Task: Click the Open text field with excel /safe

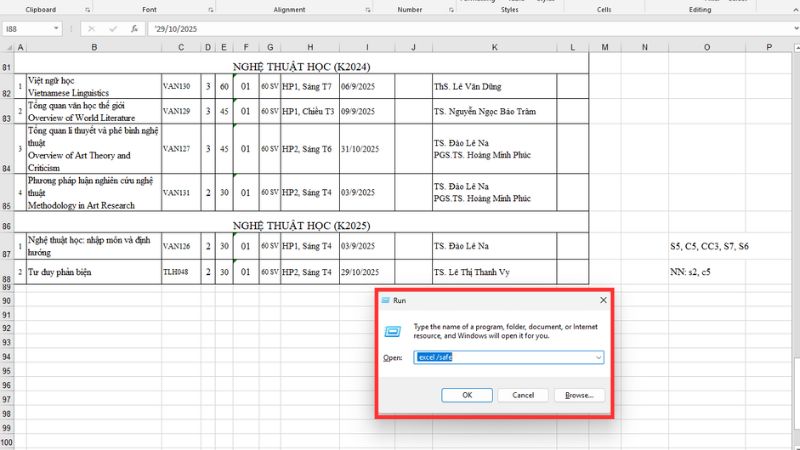Action: pyautogui.click(x=503, y=357)
